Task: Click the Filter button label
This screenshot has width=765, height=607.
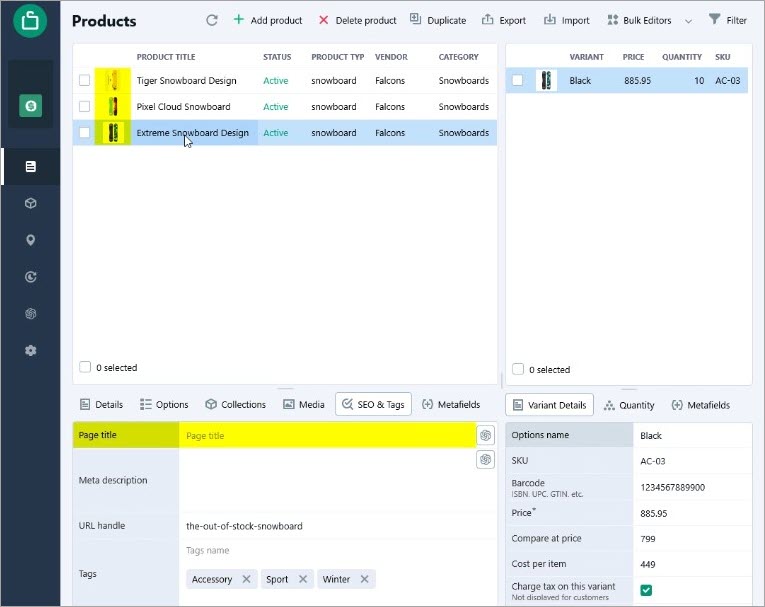Action: tap(737, 20)
